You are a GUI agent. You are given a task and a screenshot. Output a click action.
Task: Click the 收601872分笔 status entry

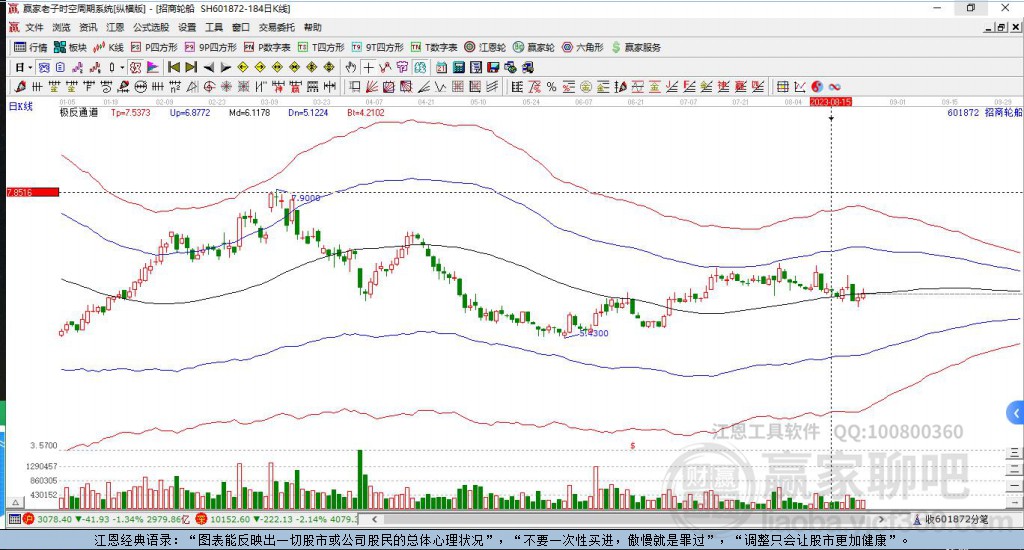click(950, 519)
